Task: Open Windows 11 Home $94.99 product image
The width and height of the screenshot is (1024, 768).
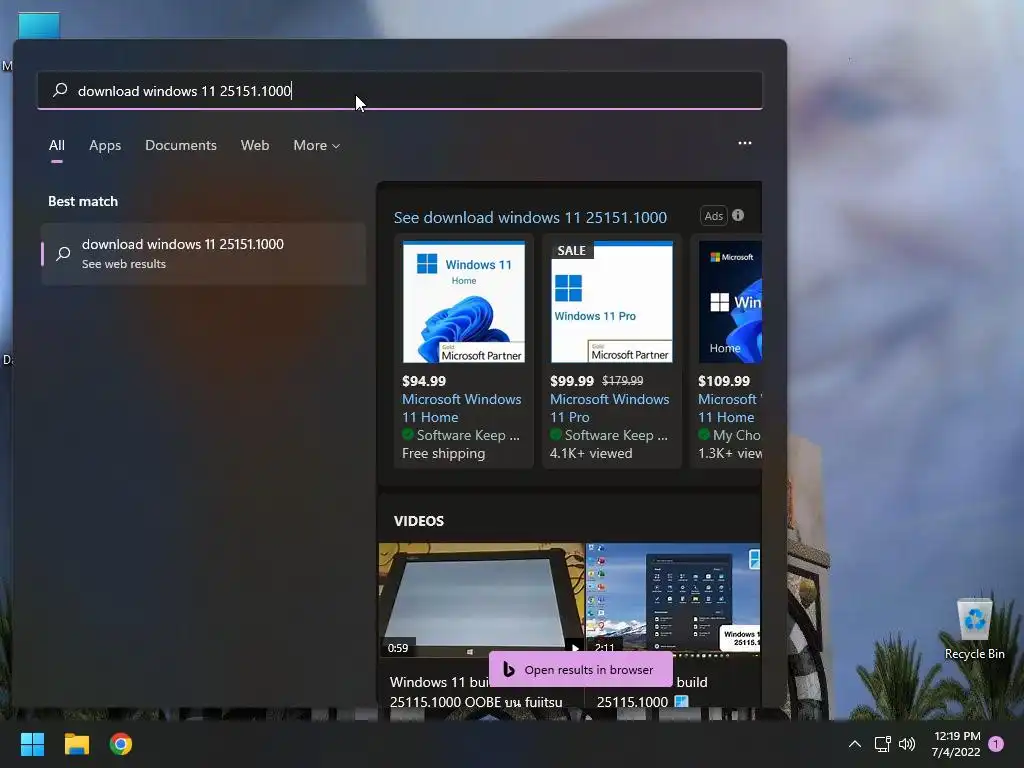Action: (464, 302)
